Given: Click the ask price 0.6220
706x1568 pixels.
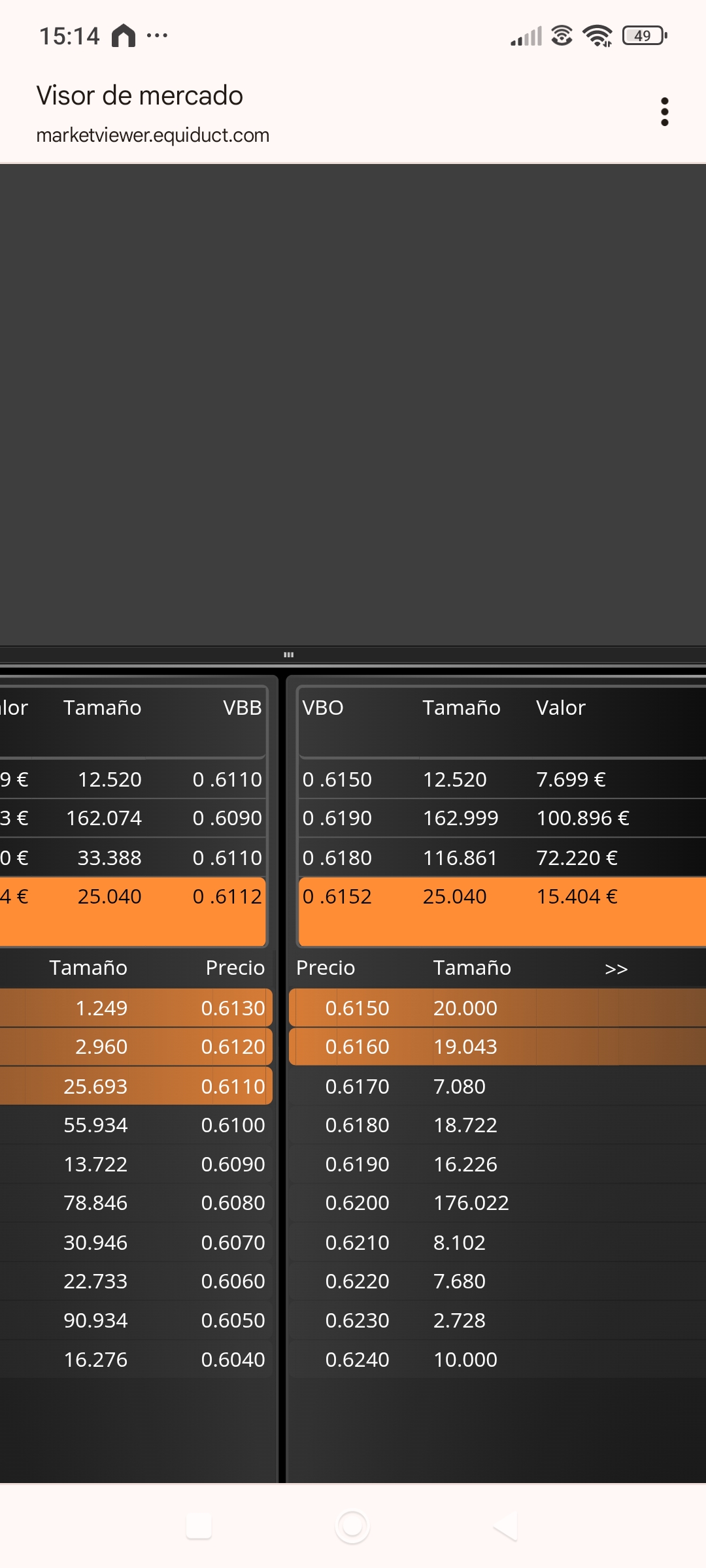Looking at the screenshot, I should (357, 1281).
